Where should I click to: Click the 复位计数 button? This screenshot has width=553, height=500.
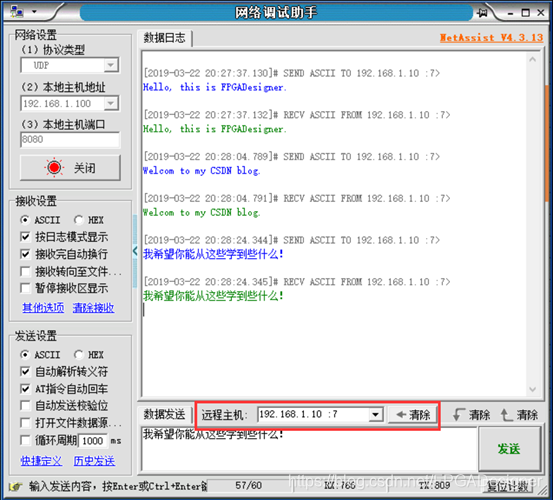(508, 487)
